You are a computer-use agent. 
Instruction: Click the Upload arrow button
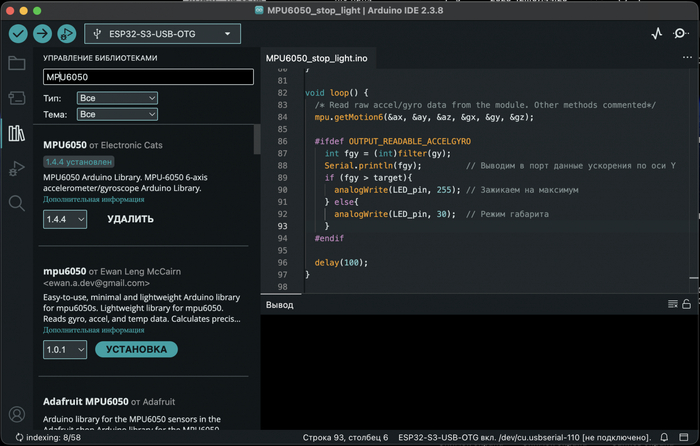tap(42, 33)
